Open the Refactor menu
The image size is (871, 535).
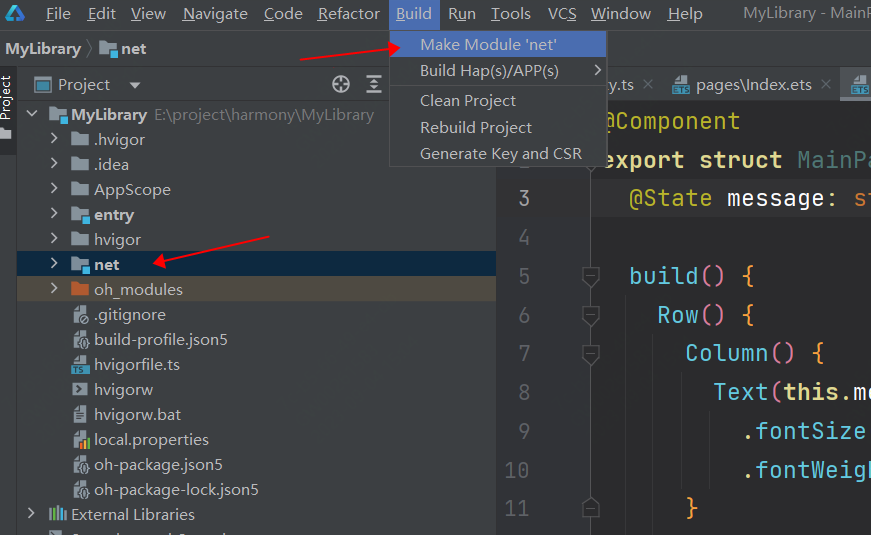point(348,14)
